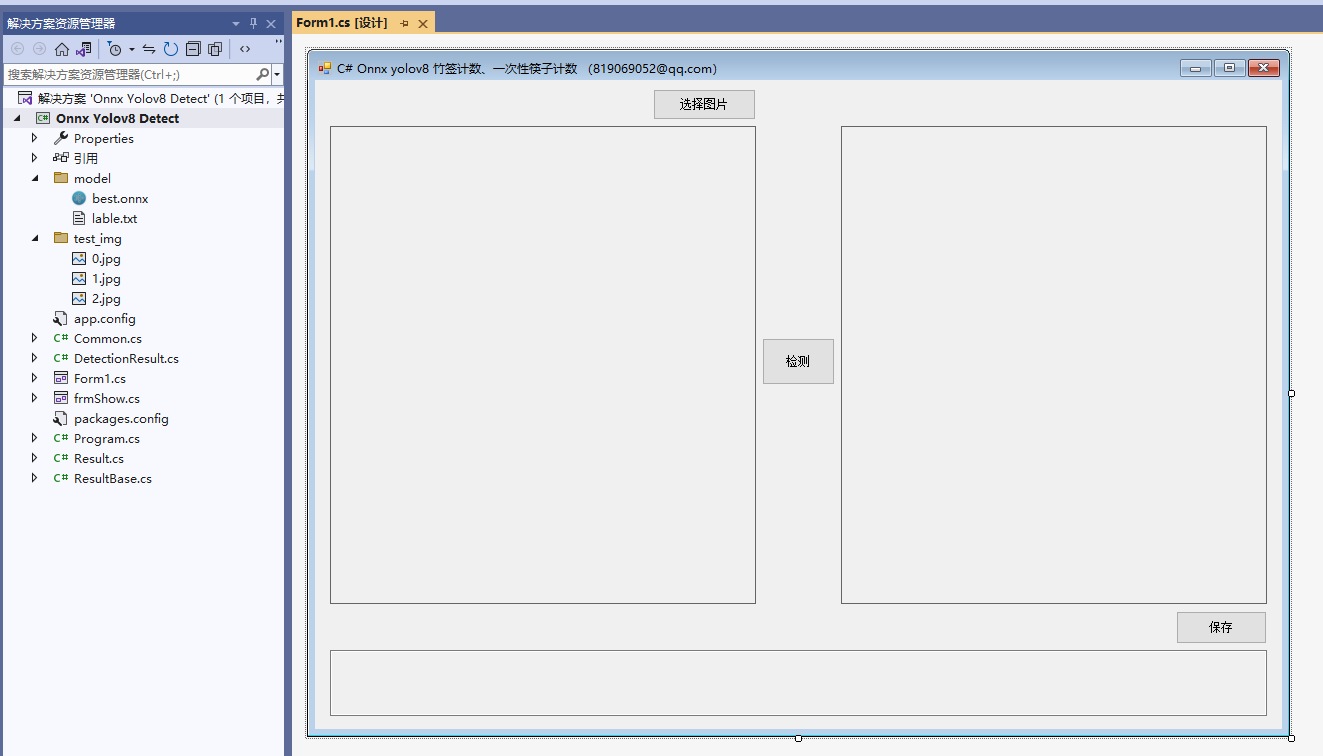Switch views with the Visual Studio solution icon
Image resolution: width=1323 pixels, height=756 pixels.
[x=84, y=49]
